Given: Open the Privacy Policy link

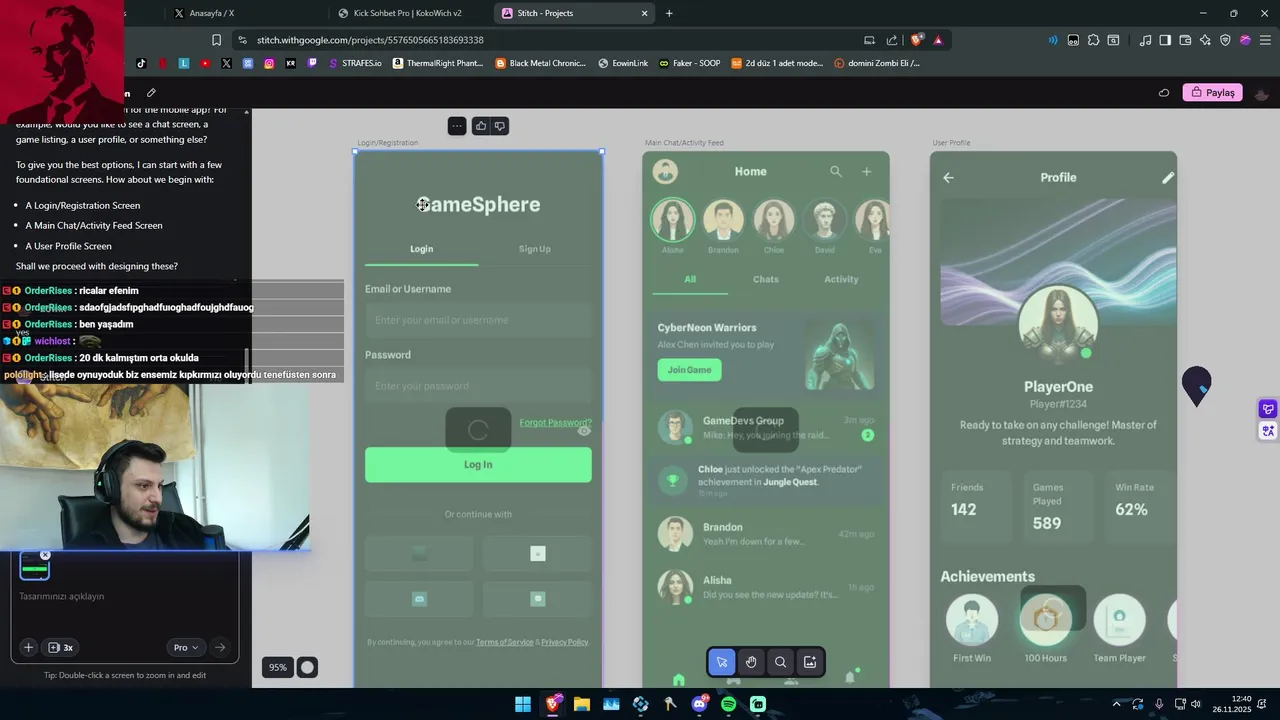Looking at the screenshot, I should [x=565, y=642].
